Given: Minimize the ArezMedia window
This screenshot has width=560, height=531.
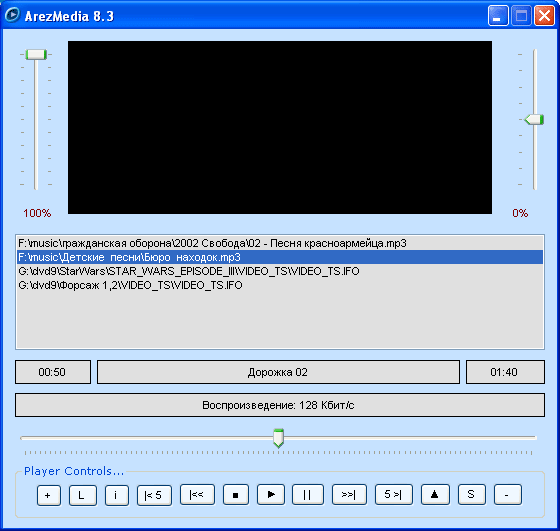Looking at the screenshot, I should click(498, 16).
